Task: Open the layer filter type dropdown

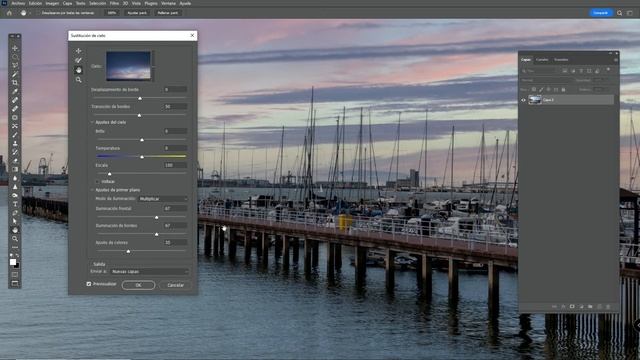Action: [540, 71]
